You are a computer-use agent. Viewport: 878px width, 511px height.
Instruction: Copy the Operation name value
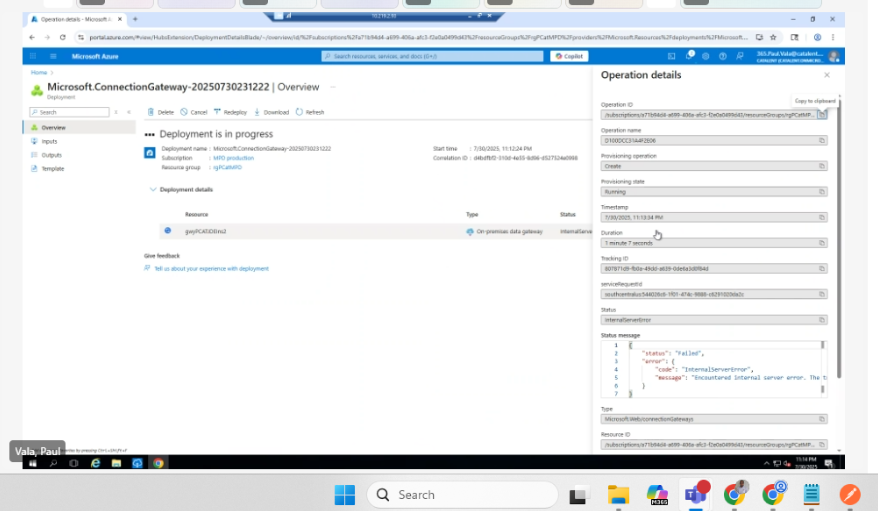(x=821, y=140)
